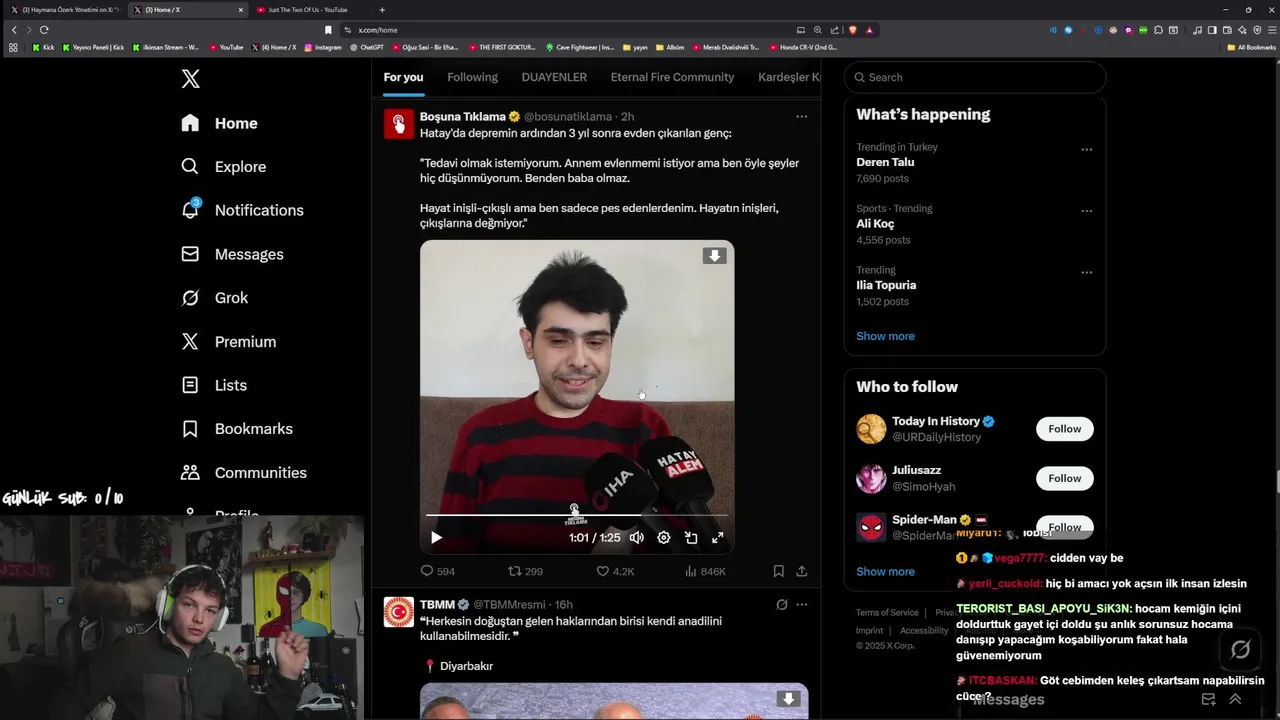This screenshot has height=720, width=1280.
Task: Switch to the DUAYENLER tab
Action: click(554, 77)
